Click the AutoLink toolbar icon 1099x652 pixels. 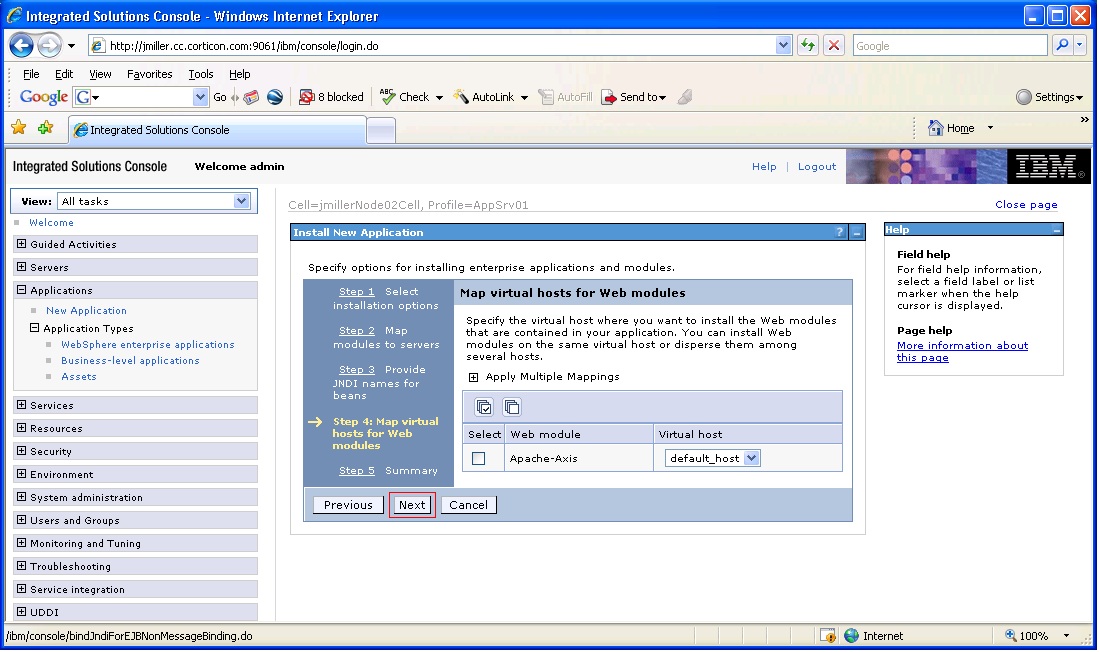coord(461,97)
